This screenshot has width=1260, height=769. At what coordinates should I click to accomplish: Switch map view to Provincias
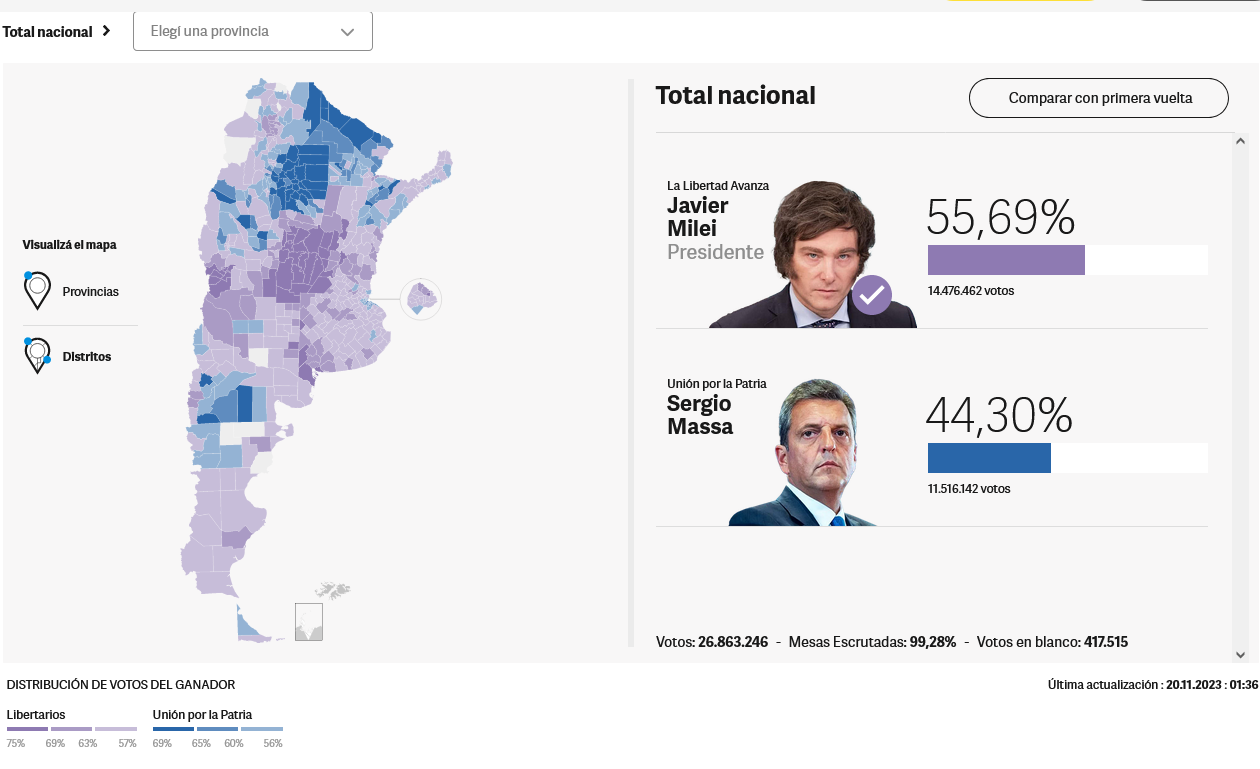[x=90, y=292]
